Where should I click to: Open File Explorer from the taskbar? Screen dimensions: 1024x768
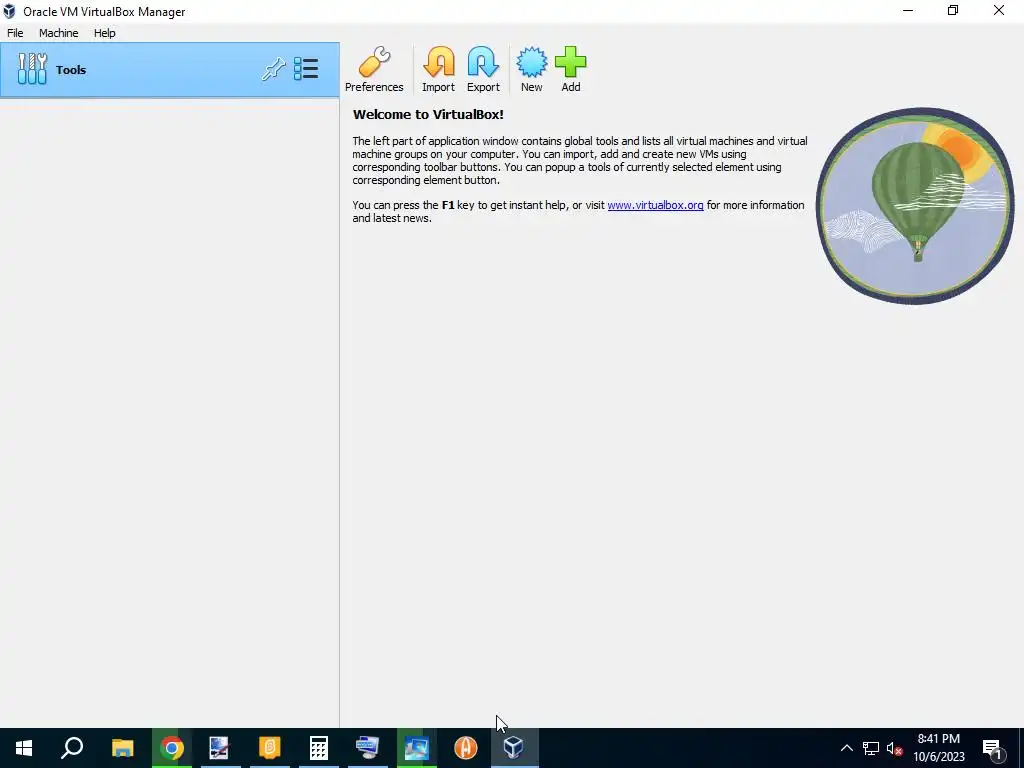[122, 748]
